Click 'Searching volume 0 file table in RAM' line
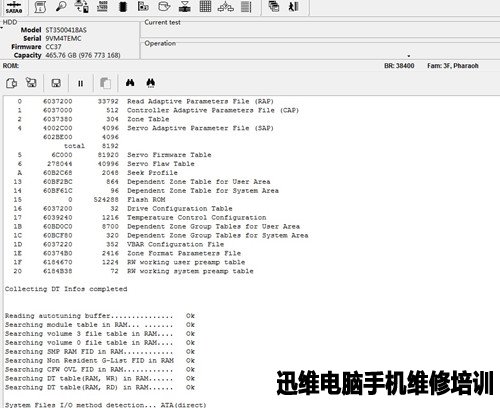 click(x=100, y=343)
